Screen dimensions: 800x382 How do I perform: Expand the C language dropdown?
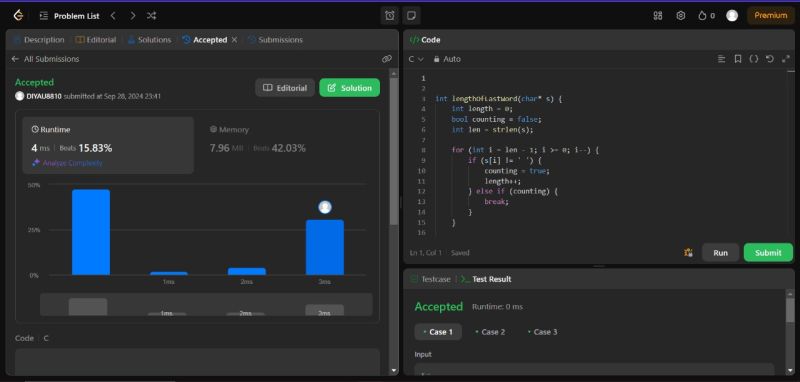416,59
